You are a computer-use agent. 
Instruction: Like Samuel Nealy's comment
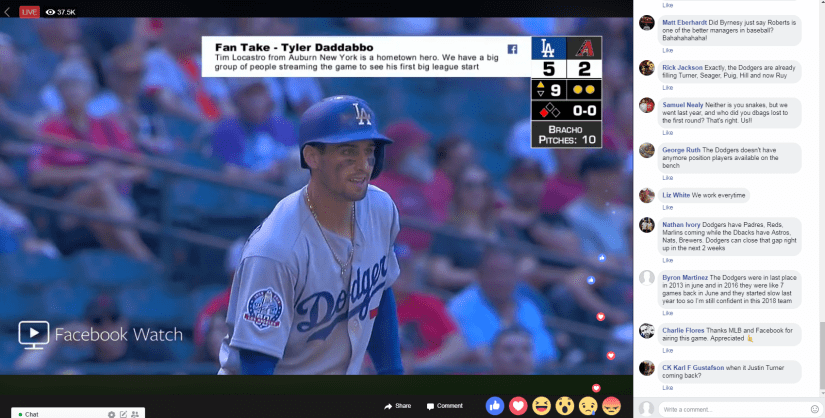[667, 133]
